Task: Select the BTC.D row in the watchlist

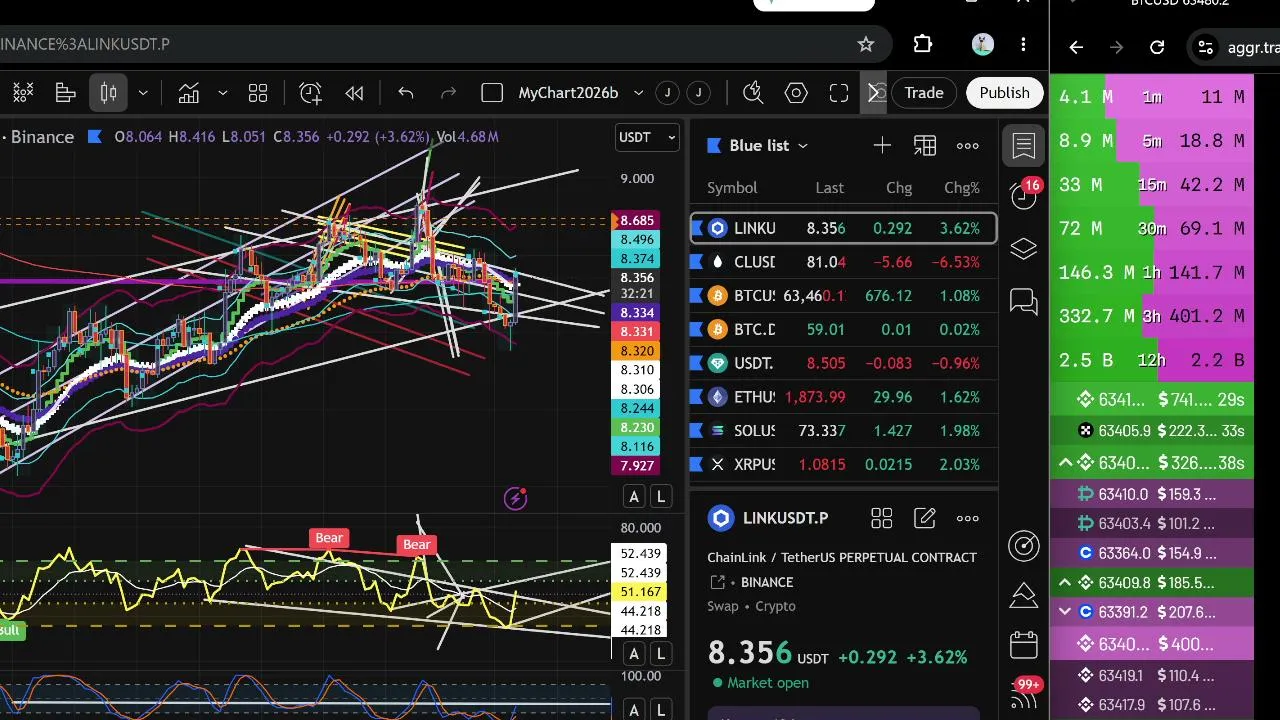Action: tap(843, 329)
